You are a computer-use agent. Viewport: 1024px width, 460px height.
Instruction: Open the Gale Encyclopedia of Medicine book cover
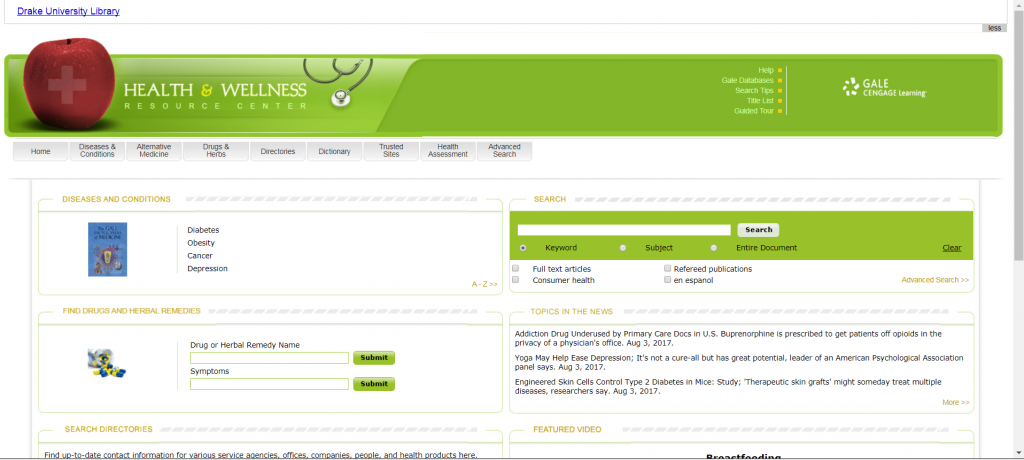(108, 250)
